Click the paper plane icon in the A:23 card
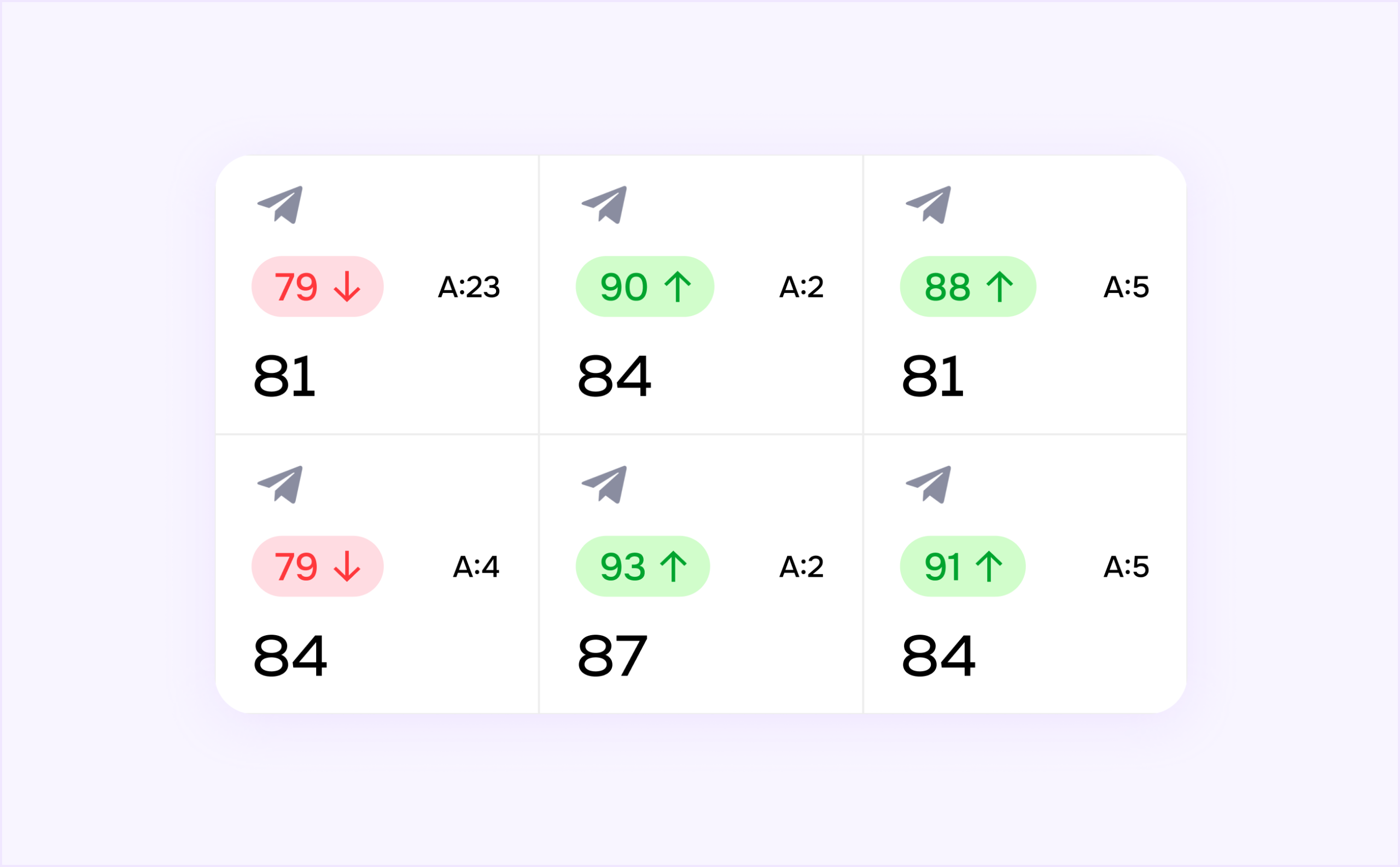Screen dimensions: 1400x867 pyautogui.click(x=281, y=204)
